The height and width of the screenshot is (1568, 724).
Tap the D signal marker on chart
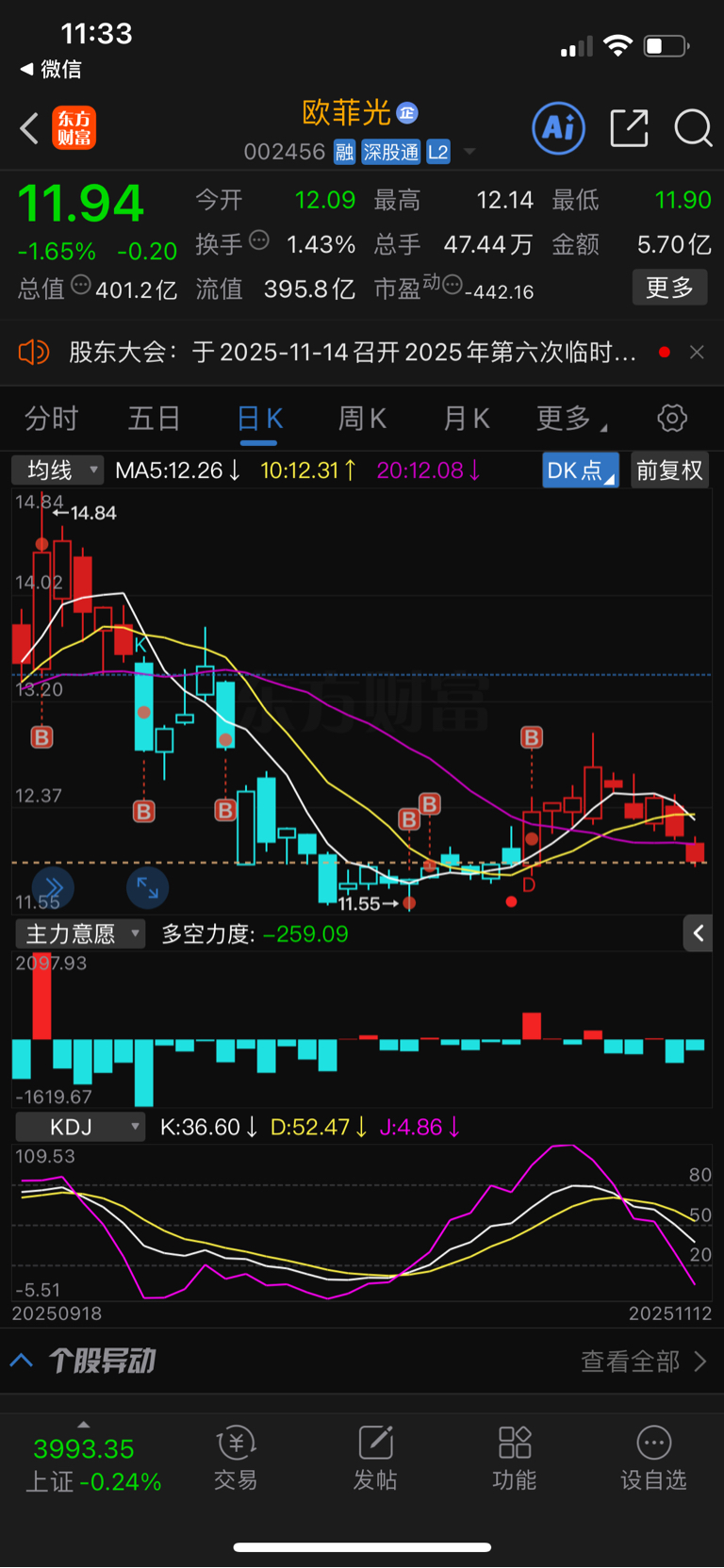[x=529, y=885]
